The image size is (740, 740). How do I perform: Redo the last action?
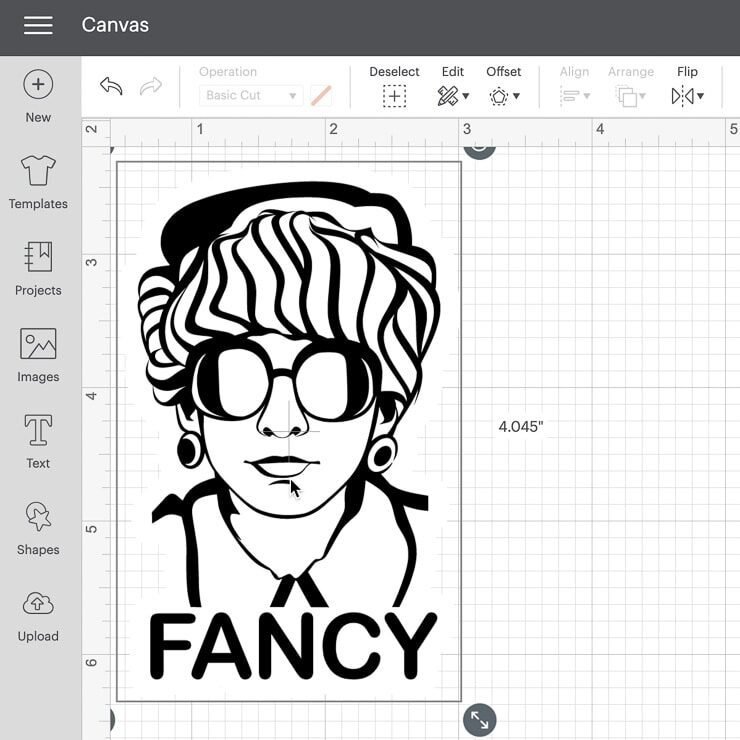point(151,87)
